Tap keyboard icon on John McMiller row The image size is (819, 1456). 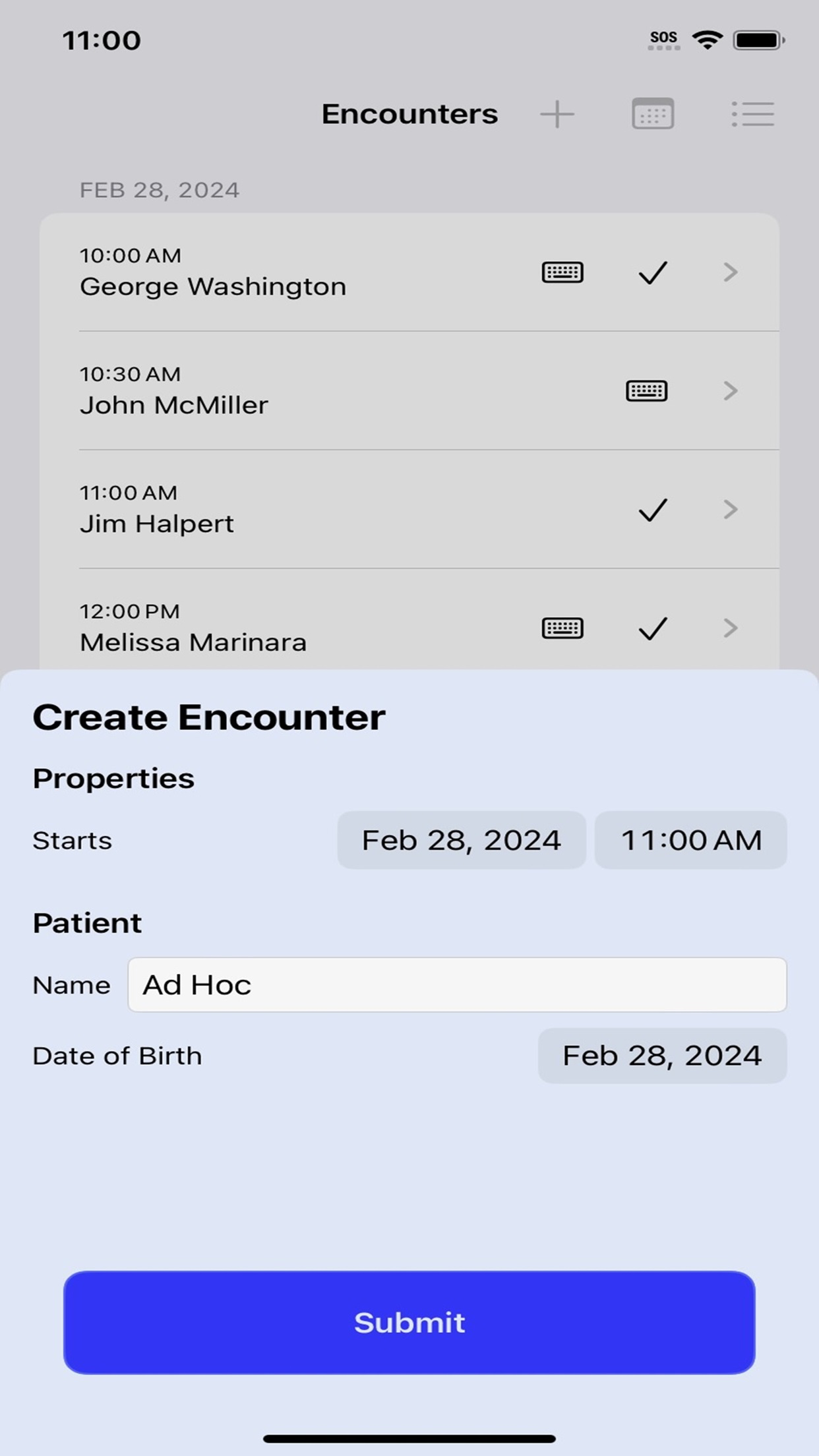(646, 391)
